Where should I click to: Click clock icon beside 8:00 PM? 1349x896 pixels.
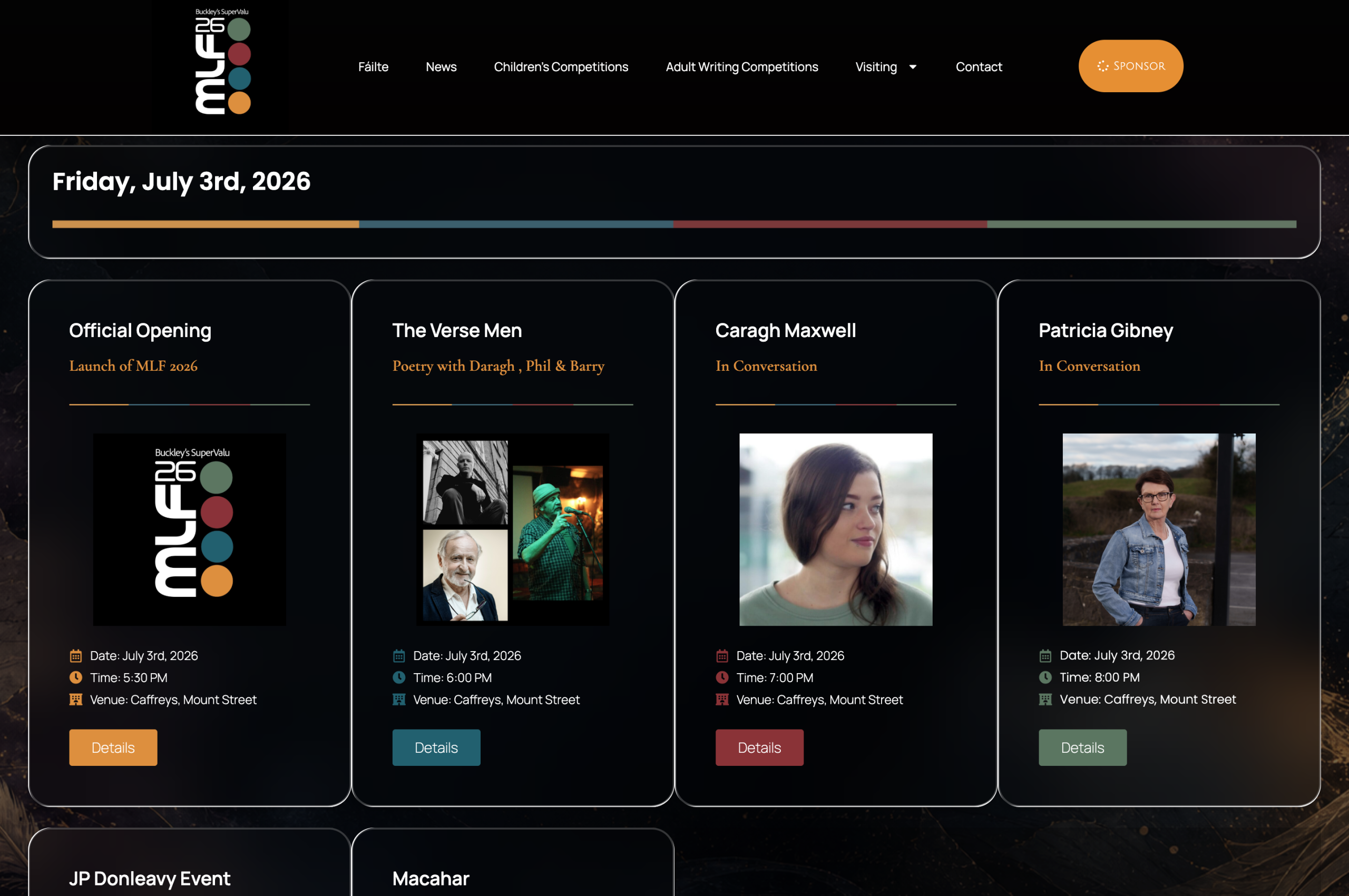point(1045,678)
